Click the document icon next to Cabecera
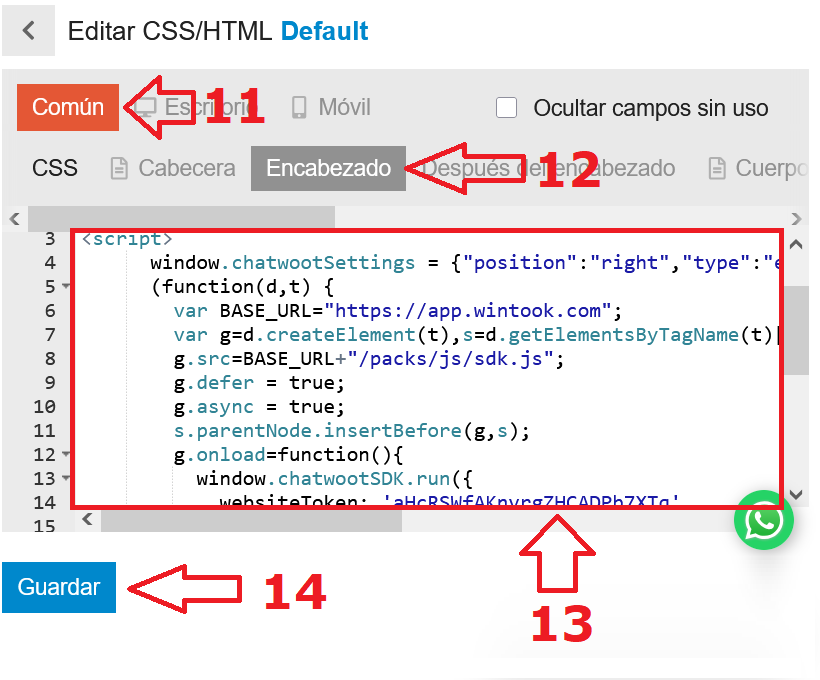The height and width of the screenshot is (680, 820). click(x=119, y=168)
